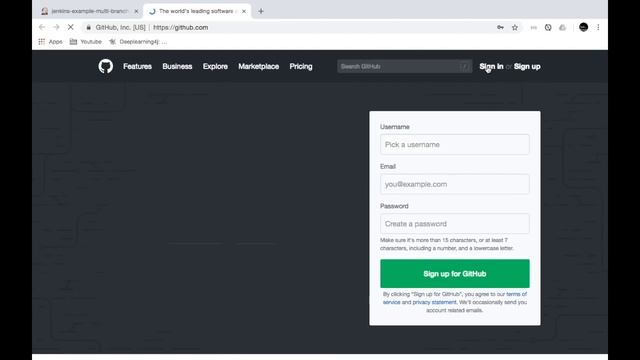This screenshot has width=640, height=360.
Task: Open the saved passwords key icon
Action: (500, 27)
